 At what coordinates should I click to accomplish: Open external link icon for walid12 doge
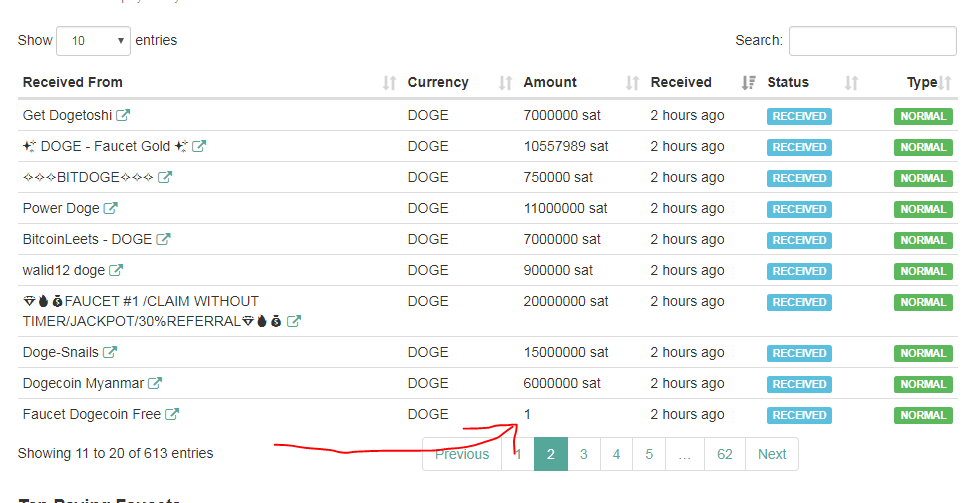[116, 271]
